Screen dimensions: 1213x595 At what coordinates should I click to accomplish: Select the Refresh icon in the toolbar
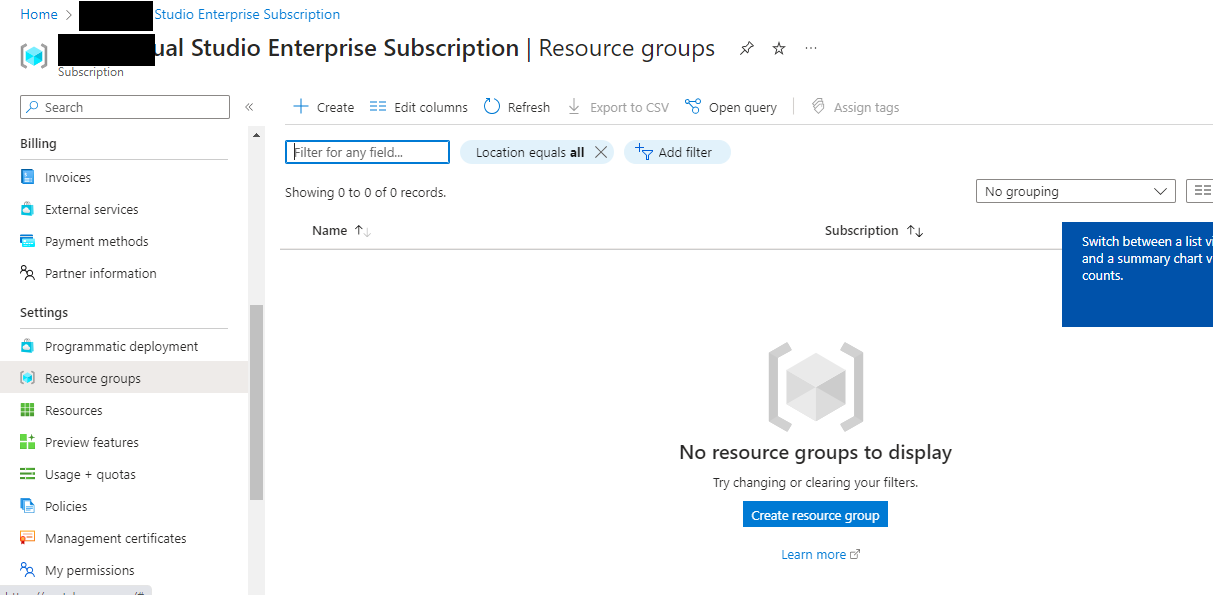point(489,106)
